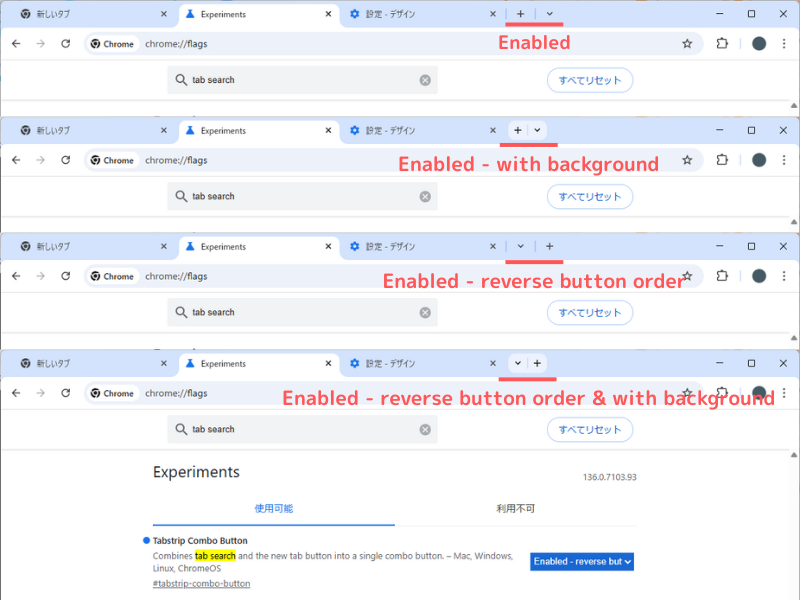Click すべてリセット in the bottom window

pyautogui.click(x=590, y=430)
